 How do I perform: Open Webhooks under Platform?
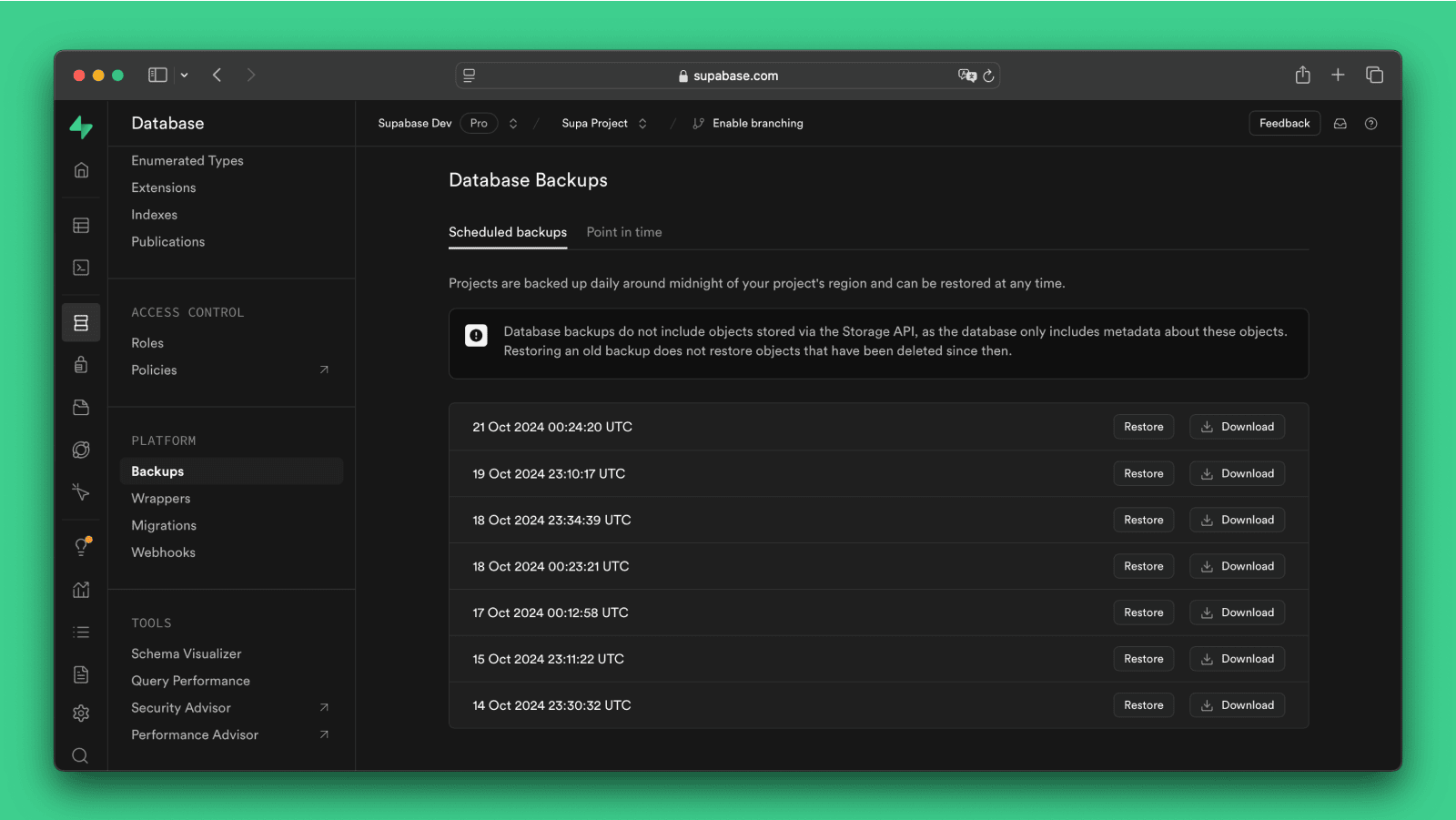click(164, 552)
